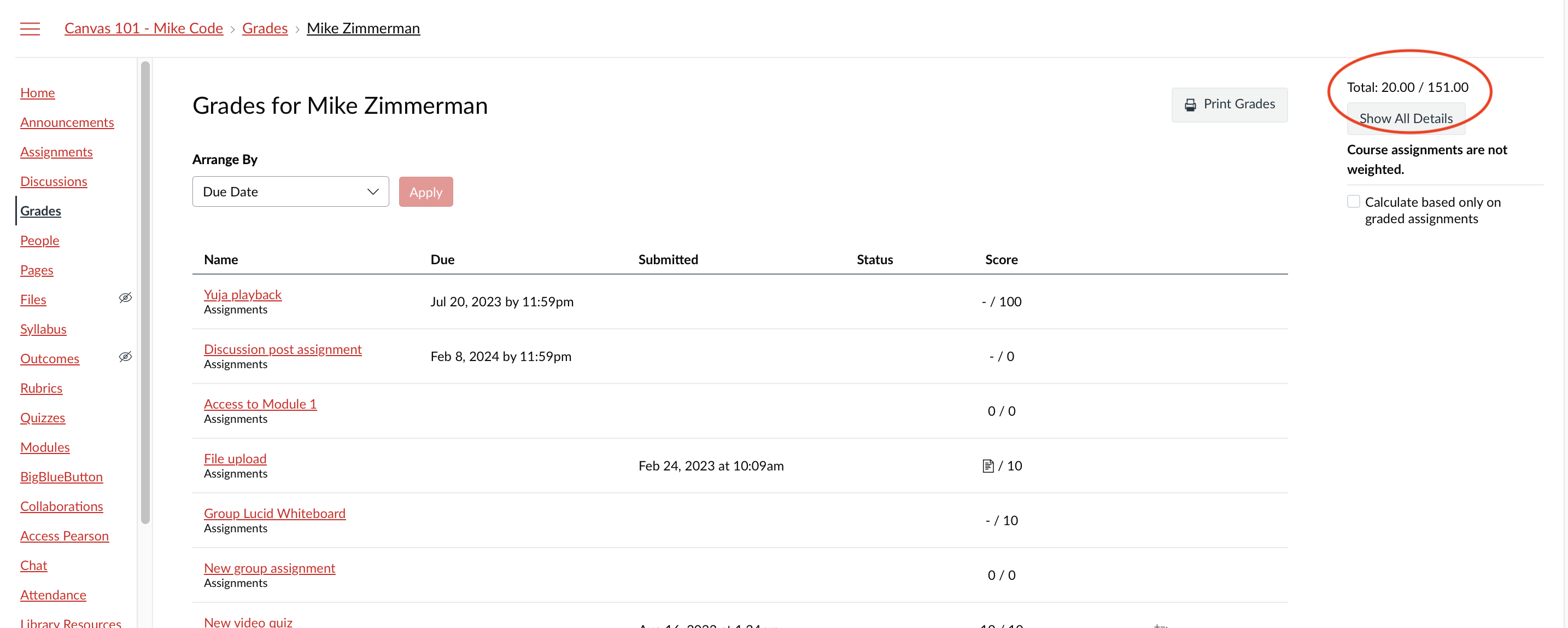Click hidden-eye icon next to Files

point(125,298)
